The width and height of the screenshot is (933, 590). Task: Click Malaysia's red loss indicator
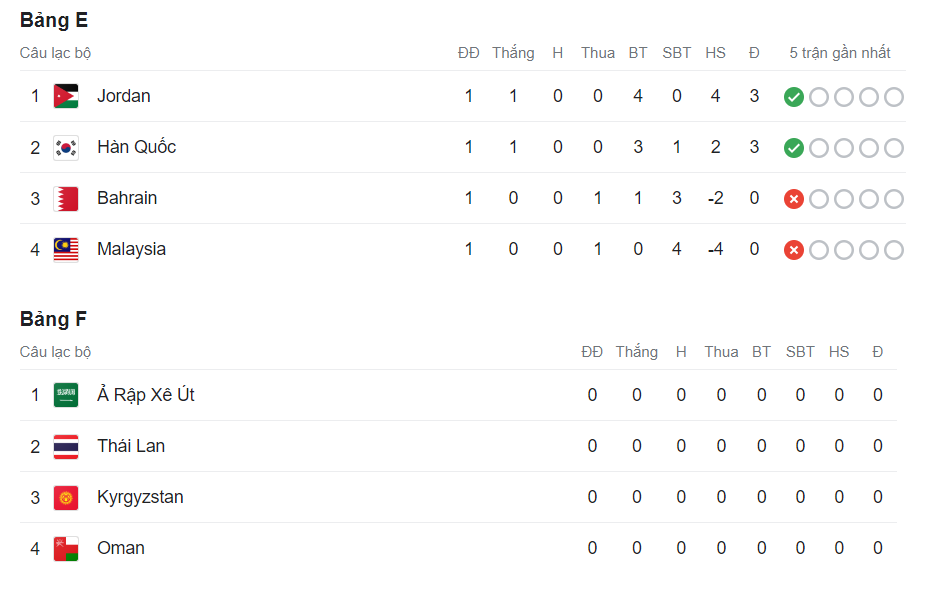pyautogui.click(x=794, y=250)
